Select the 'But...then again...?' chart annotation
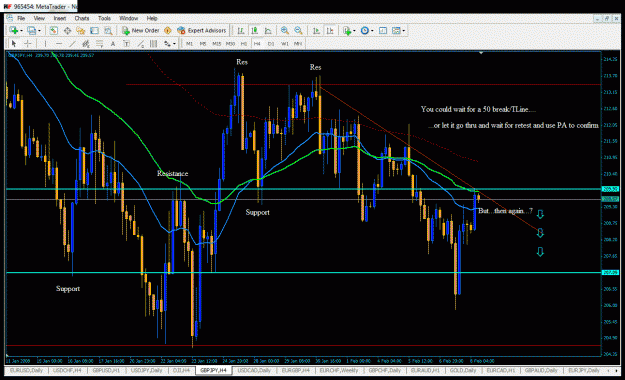Screen dimensions: 625x380 (x=505, y=211)
